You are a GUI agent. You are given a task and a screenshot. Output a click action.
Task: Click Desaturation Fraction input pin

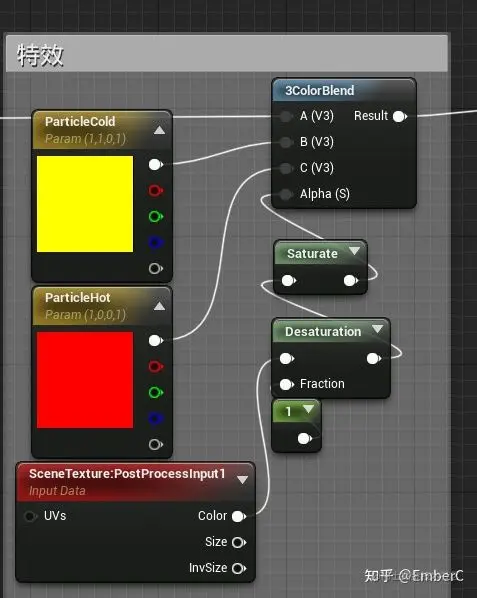click(x=286, y=384)
